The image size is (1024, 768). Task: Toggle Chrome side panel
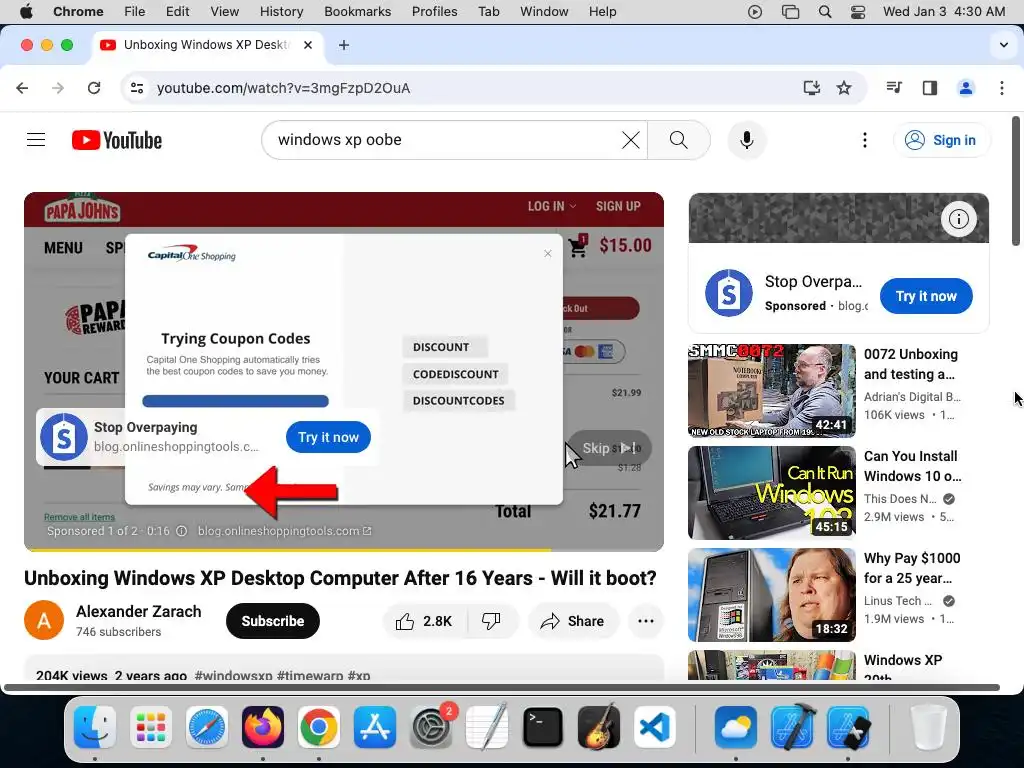tap(929, 88)
